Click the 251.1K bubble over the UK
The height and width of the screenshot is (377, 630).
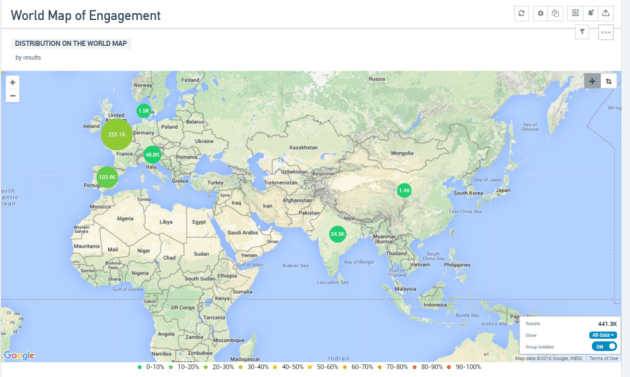(x=117, y=134)
